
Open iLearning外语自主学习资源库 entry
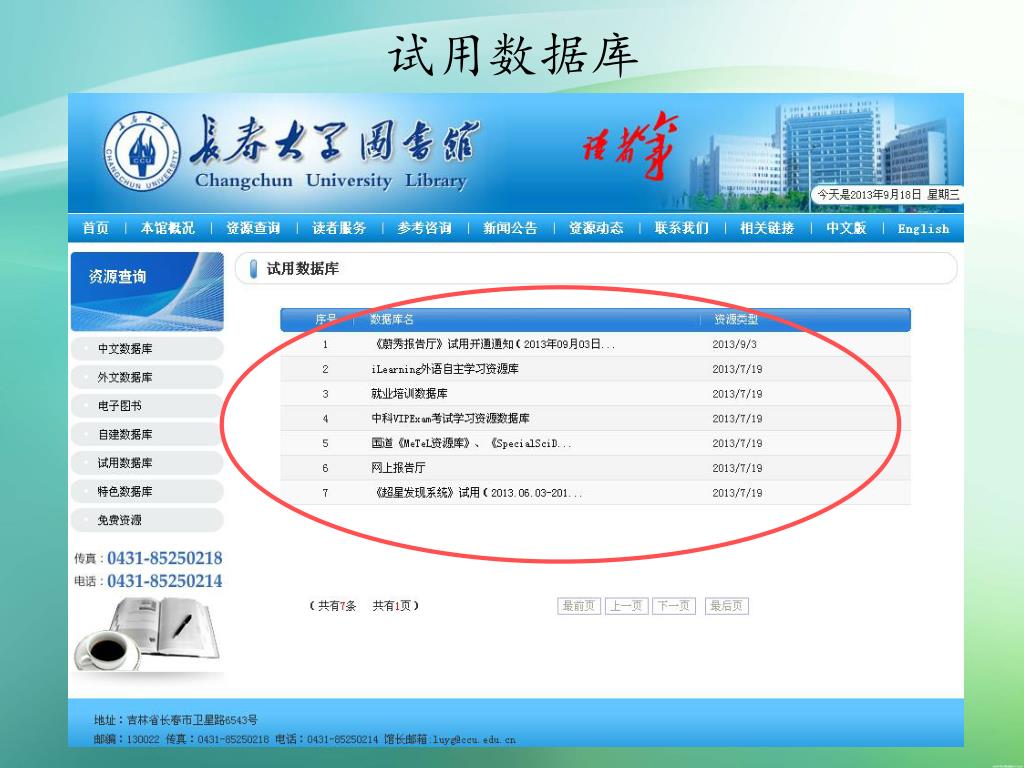(x=445, y=369)
